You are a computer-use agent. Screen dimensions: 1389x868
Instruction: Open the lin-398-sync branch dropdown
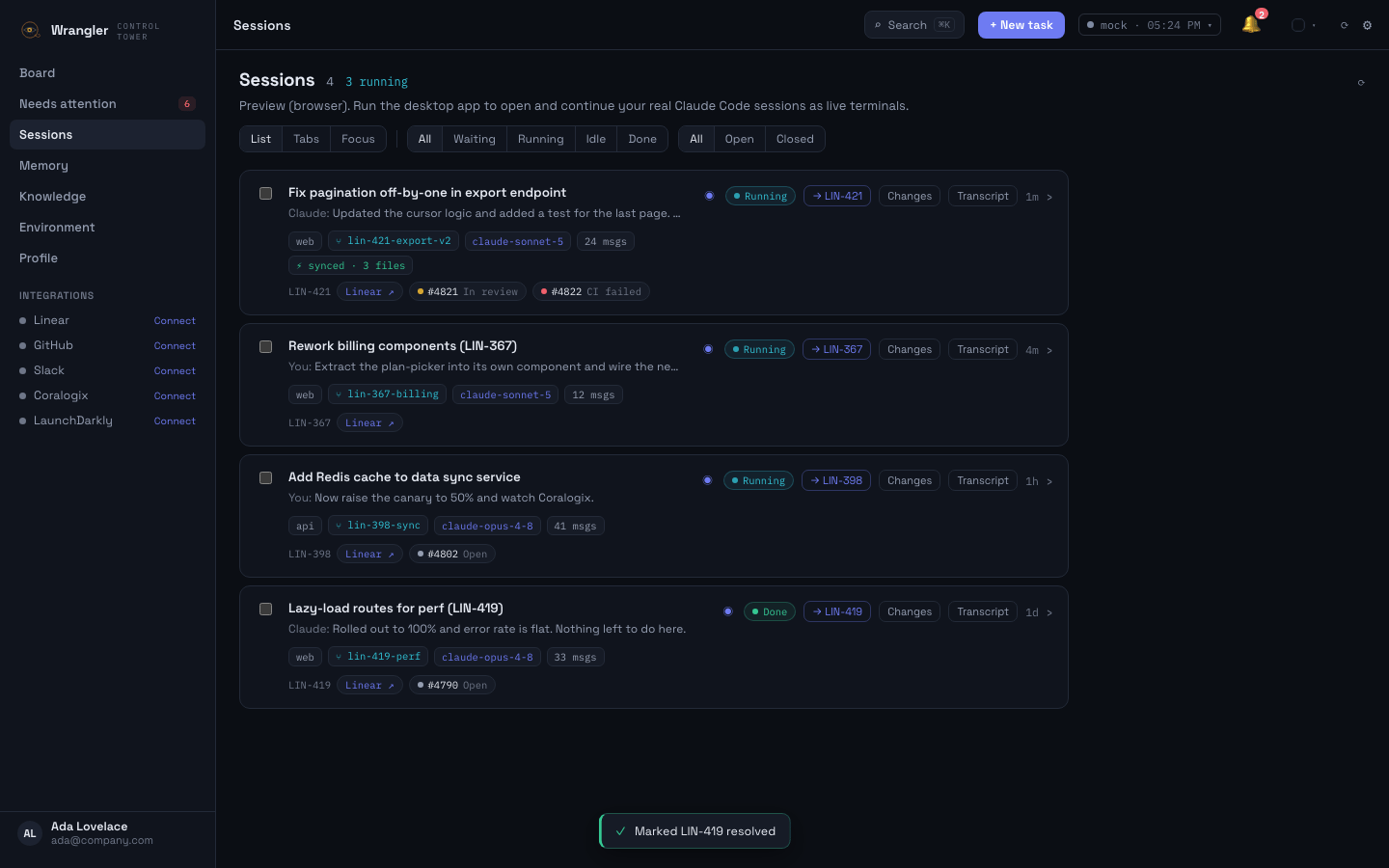377,526
